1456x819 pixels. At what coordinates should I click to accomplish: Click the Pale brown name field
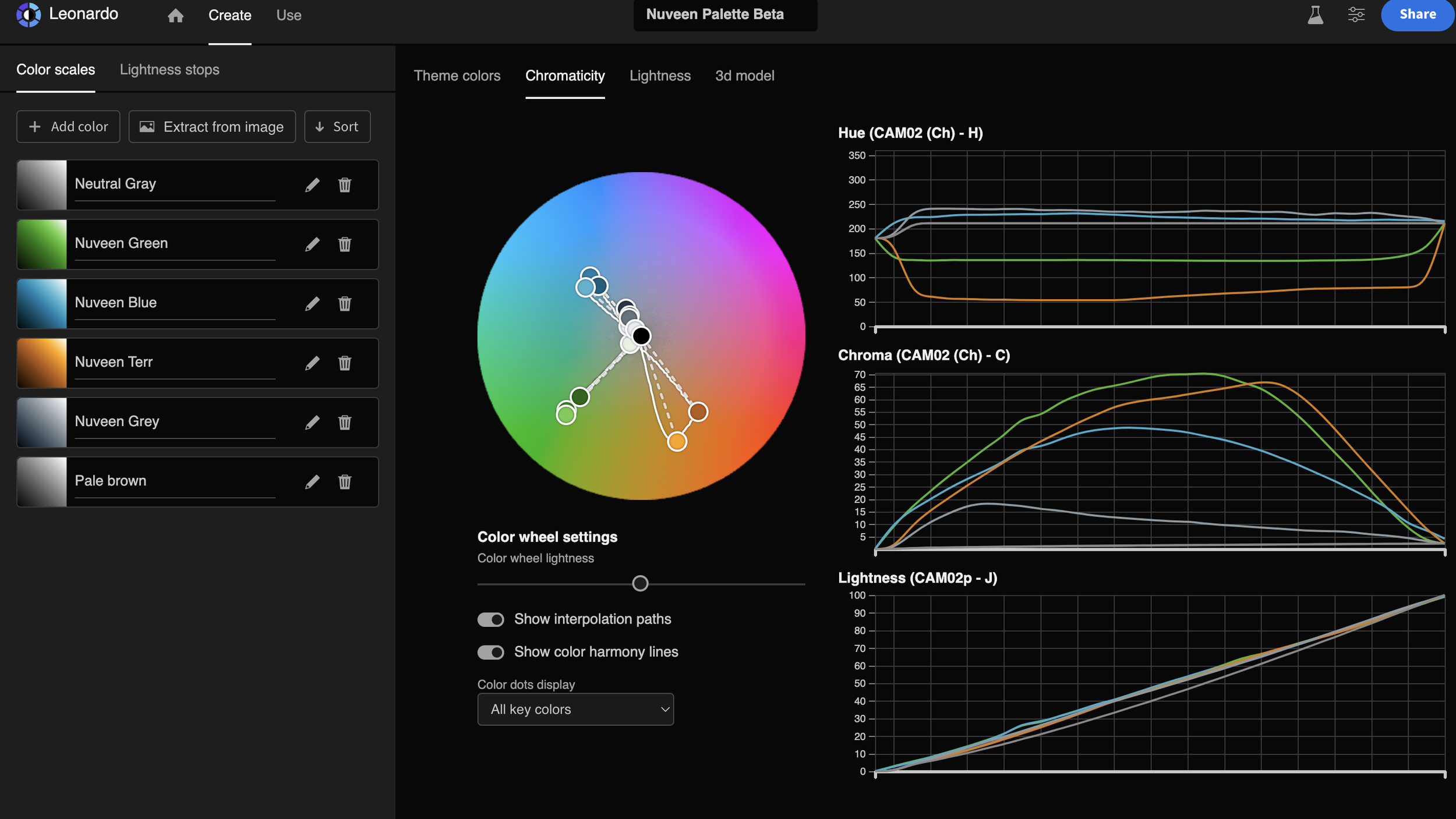pos(175,481)
